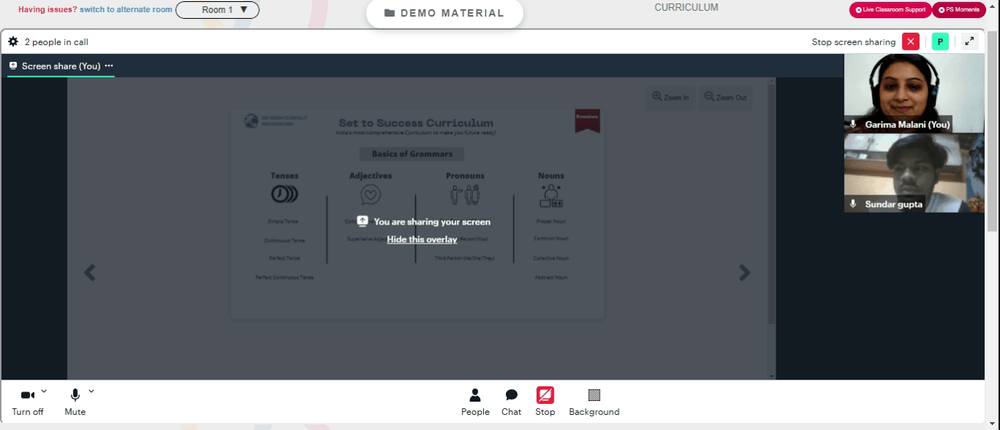Open Screen share tab options ellipsis
Image resolution: width=1000 pixels, height=430 pixels.
(109, 66)
